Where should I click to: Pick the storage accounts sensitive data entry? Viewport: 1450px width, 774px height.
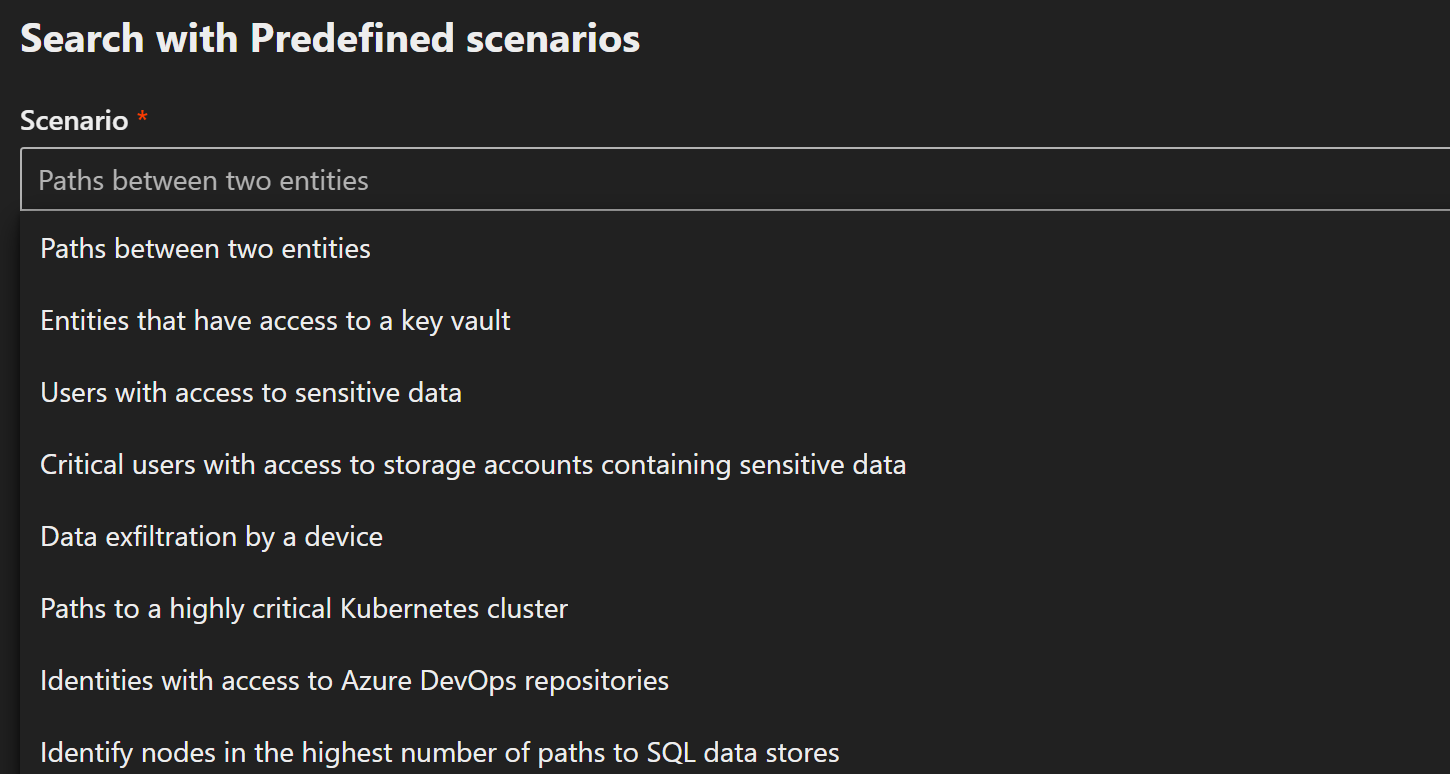click(473, 464)
